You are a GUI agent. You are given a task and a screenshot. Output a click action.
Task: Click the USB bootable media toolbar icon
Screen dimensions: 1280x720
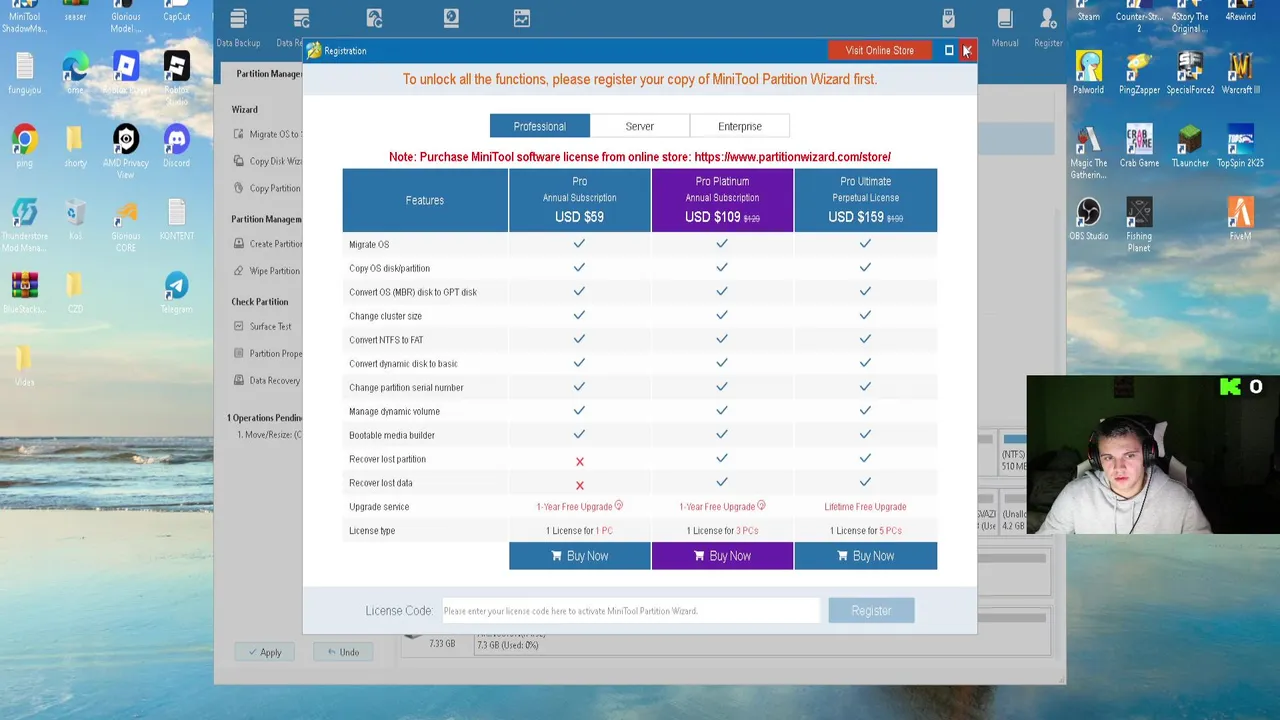coord(949,18)
